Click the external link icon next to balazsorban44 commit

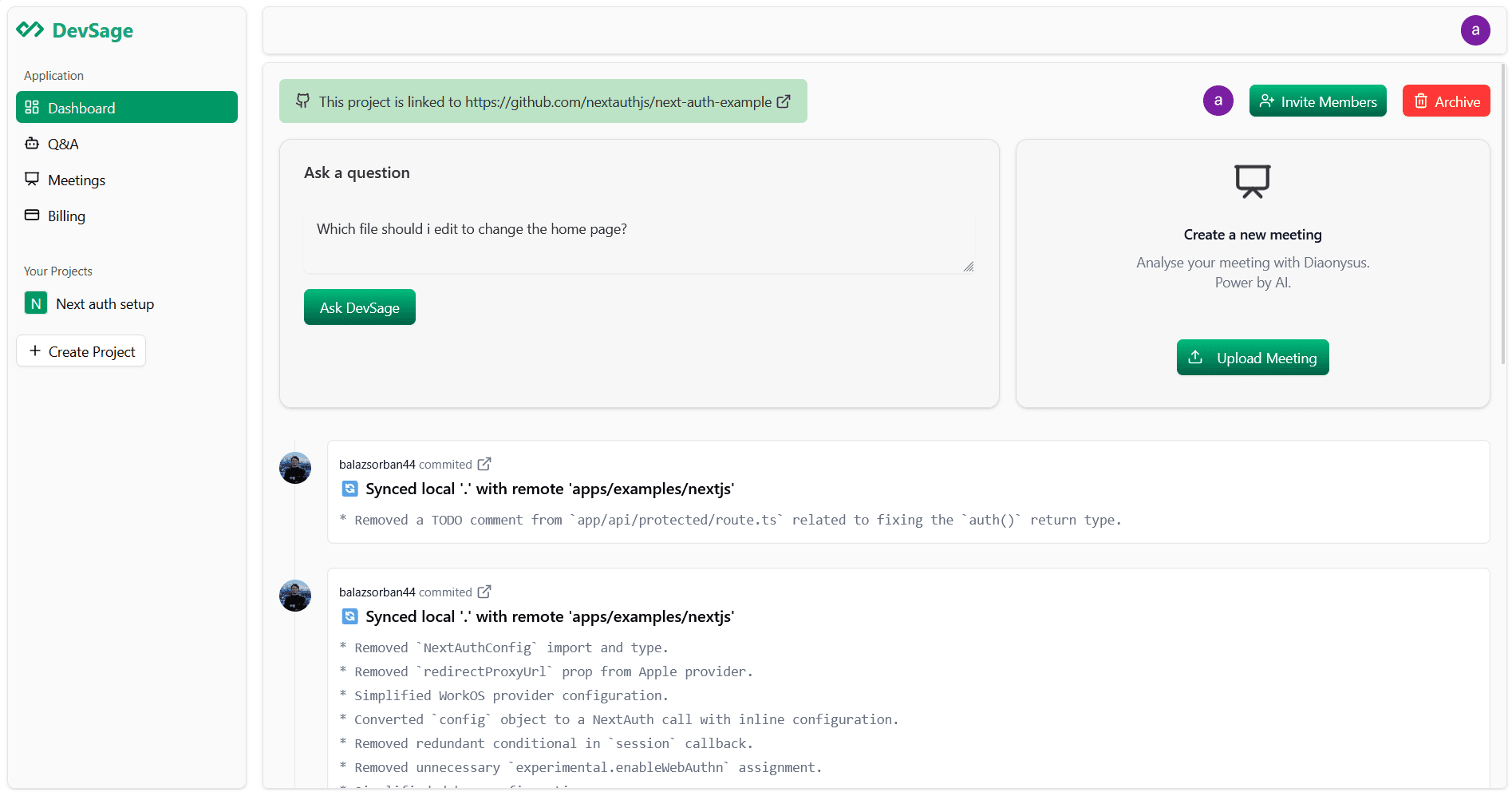point(484,463)
